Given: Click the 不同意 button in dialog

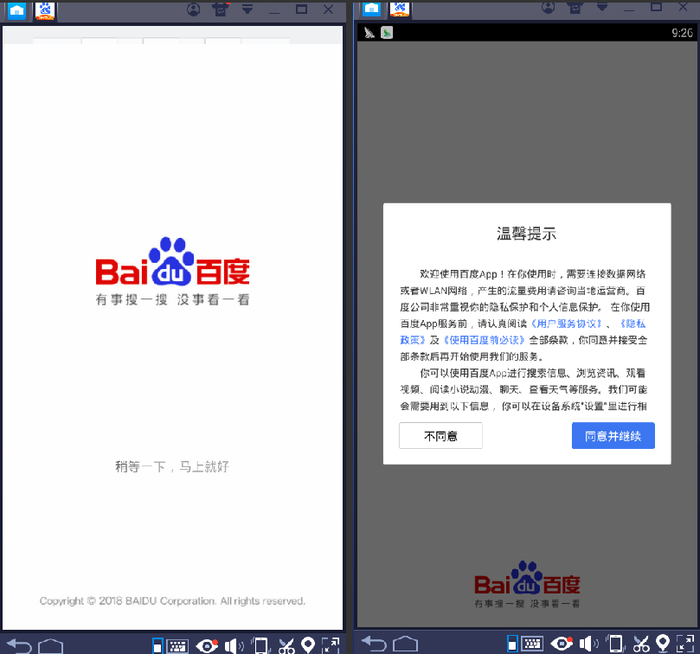Looking at the screenshot, I should pyautogui.click(x=441, y=436).
